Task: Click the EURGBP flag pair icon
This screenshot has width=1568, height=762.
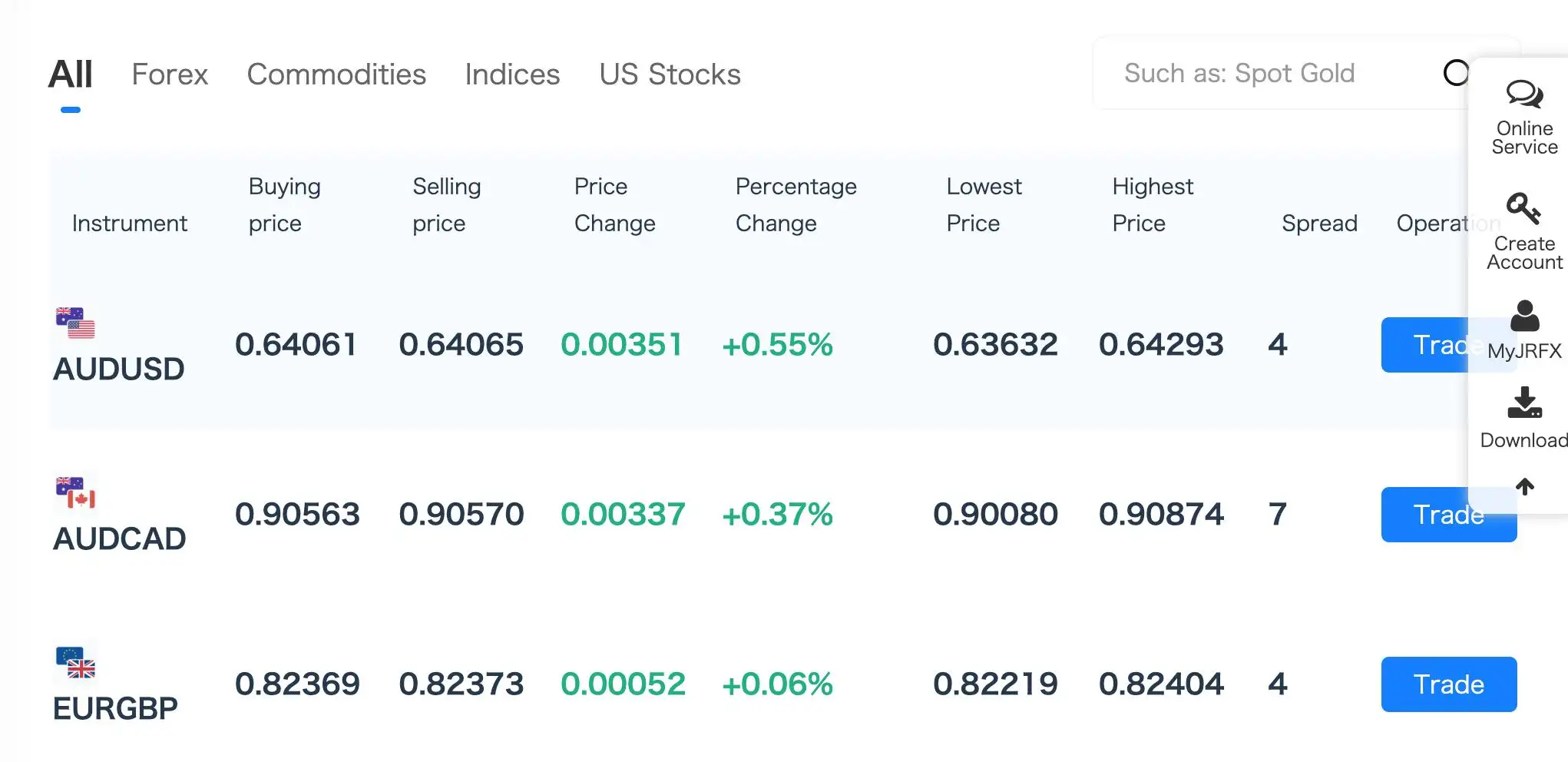Action: tap(75, 662)
